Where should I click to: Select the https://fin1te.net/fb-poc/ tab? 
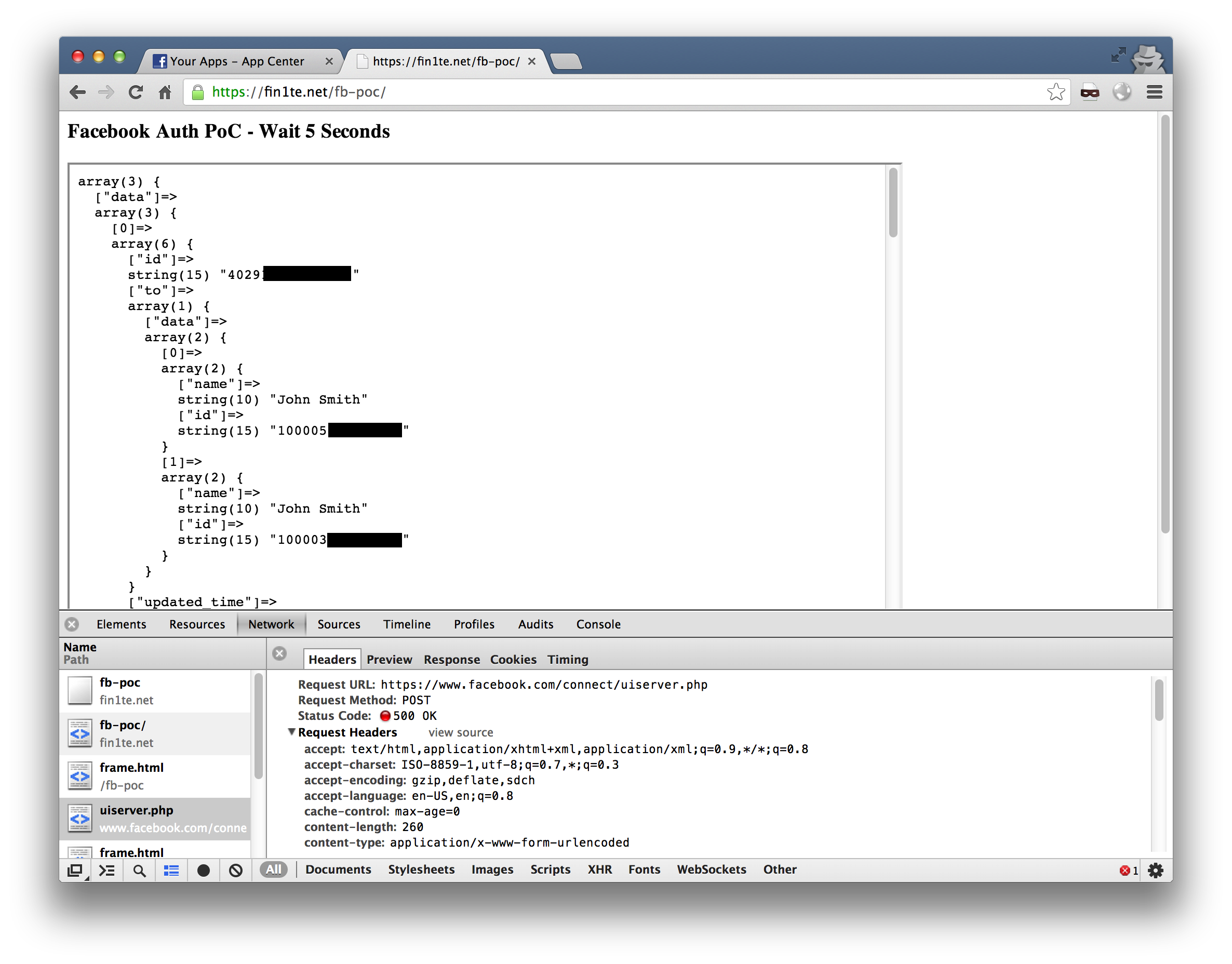pos(446,61)
